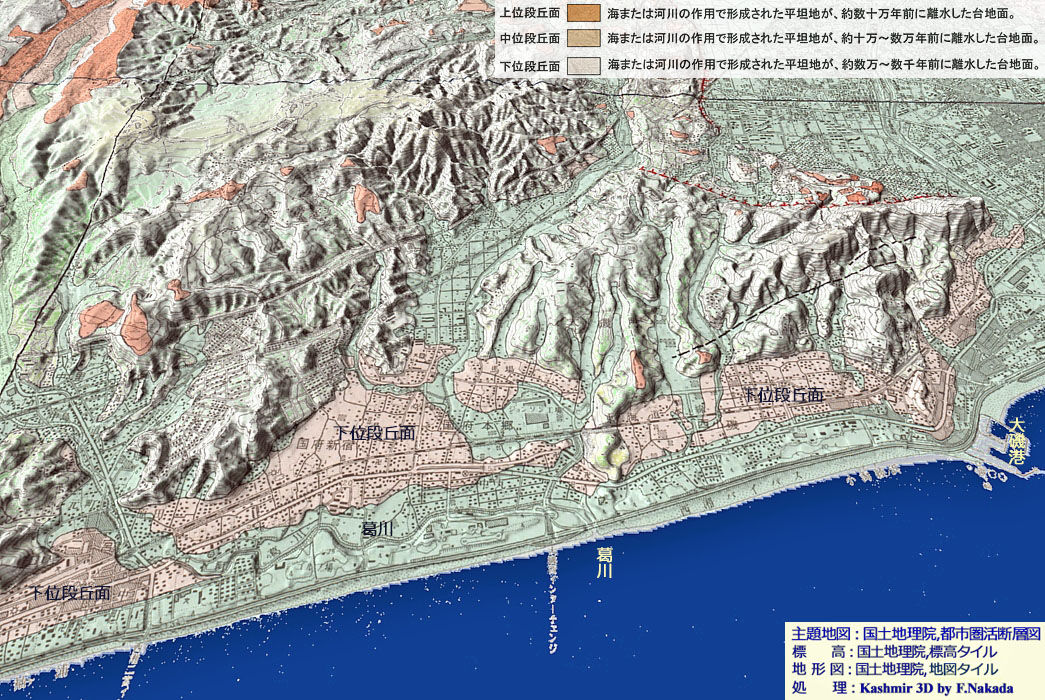The width and height of the screenshot is (1045, 700).
Task: Click the 下位段丘面 map label nearest 大磯港
Action: point(784,396)
